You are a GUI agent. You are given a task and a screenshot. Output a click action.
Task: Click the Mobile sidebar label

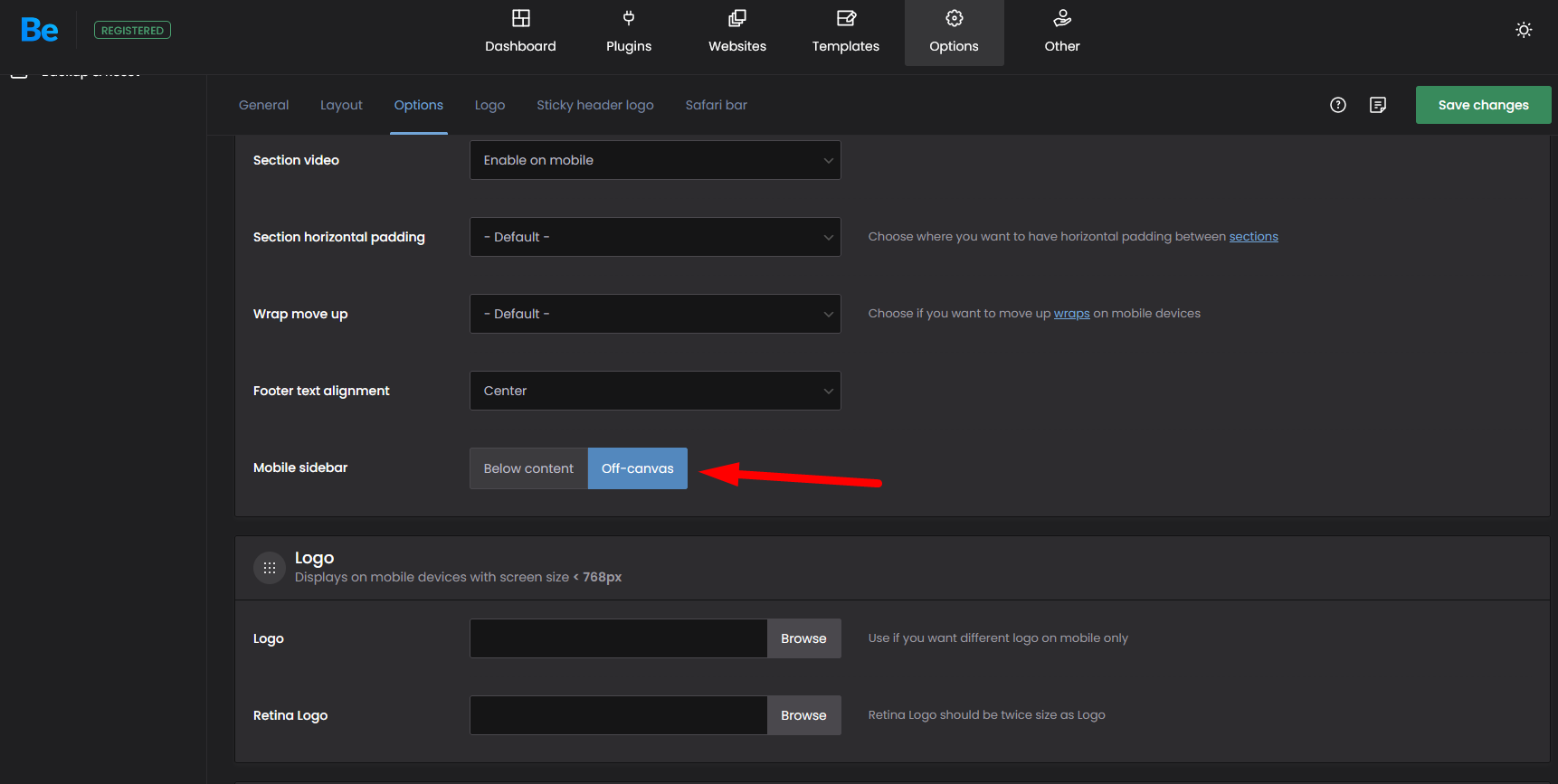pos(300,468)
